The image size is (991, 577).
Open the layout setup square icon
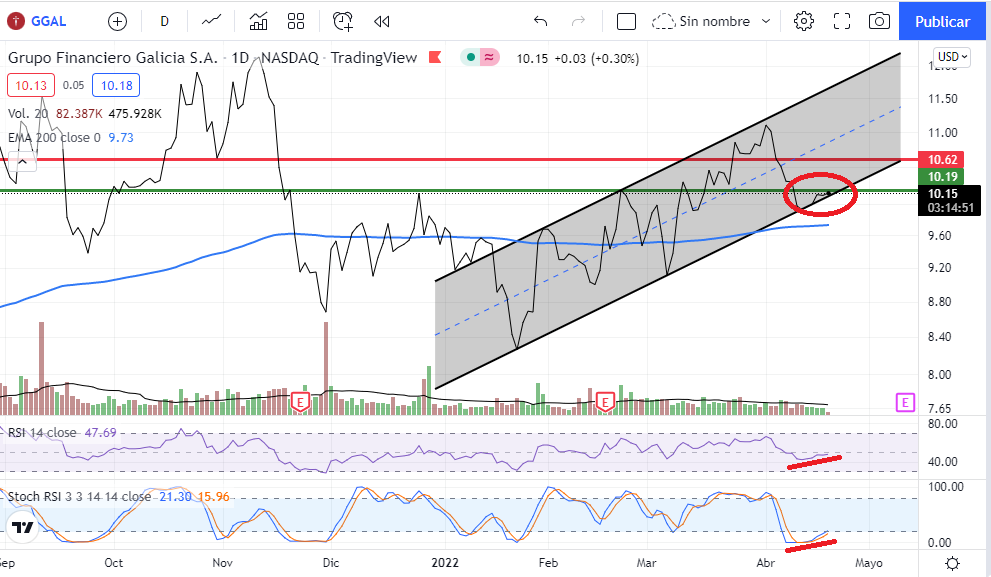626,21
